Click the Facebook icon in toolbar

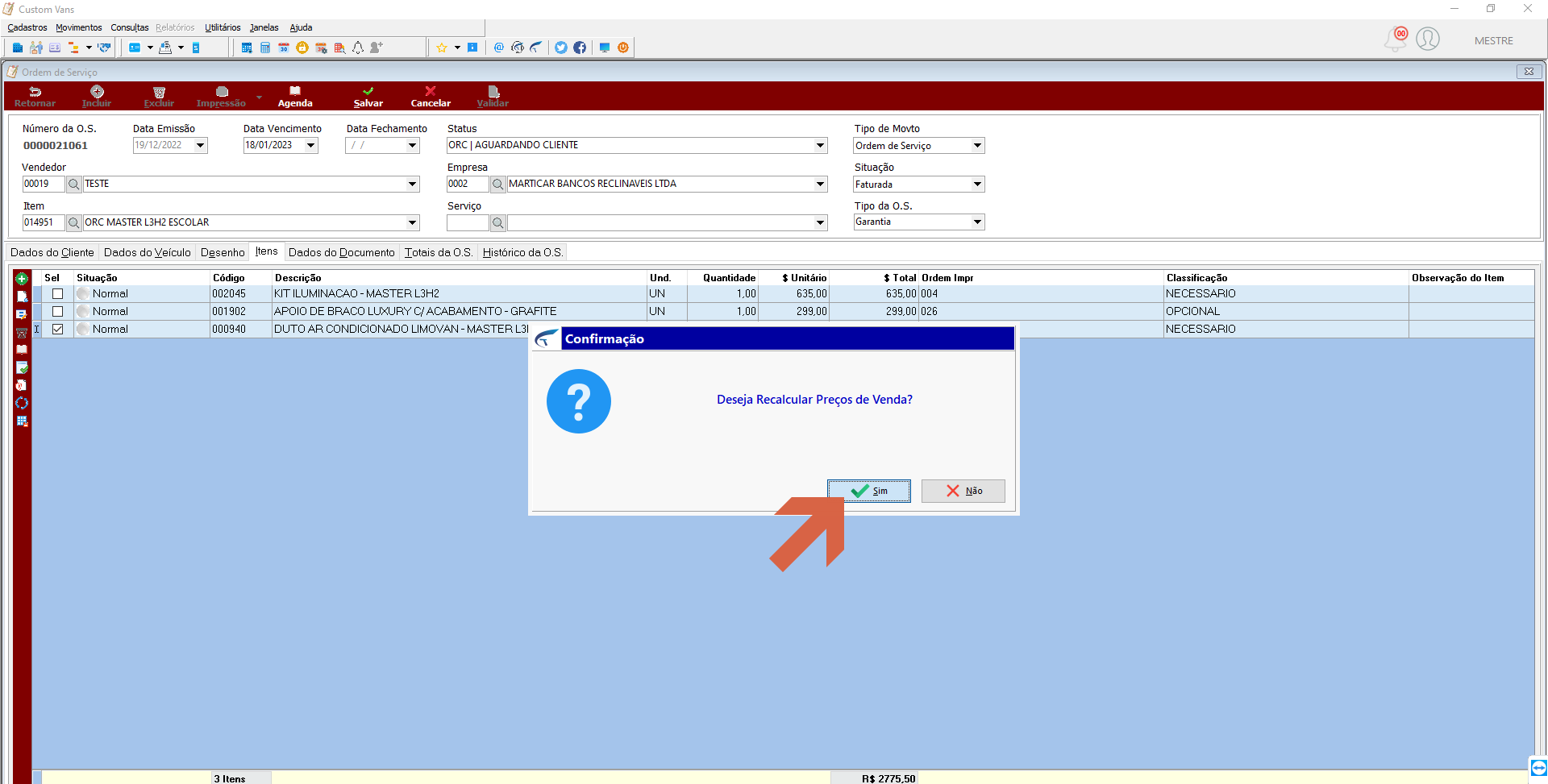(x=580, y=48)
